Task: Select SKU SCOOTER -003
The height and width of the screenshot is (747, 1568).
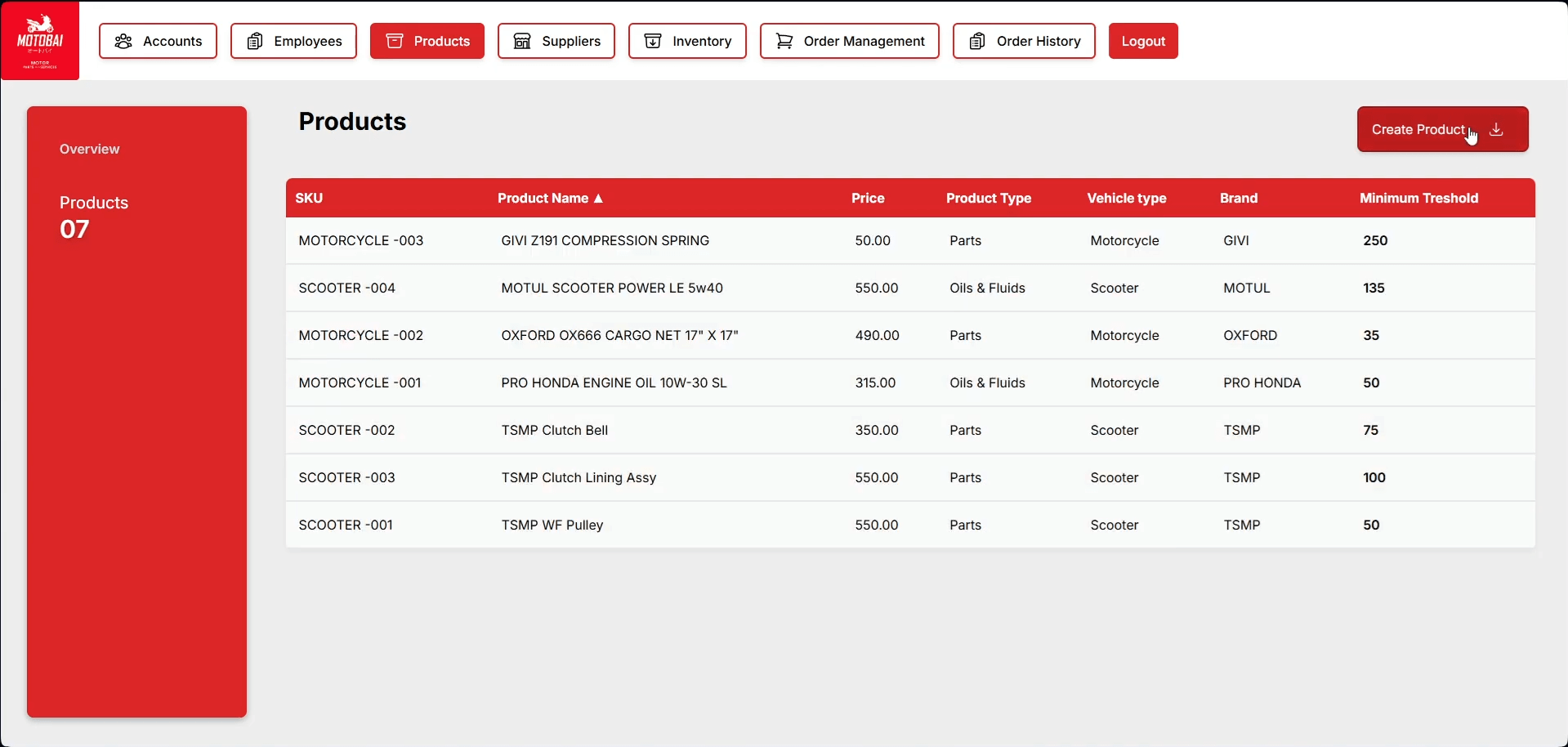Action: point(346,477)
